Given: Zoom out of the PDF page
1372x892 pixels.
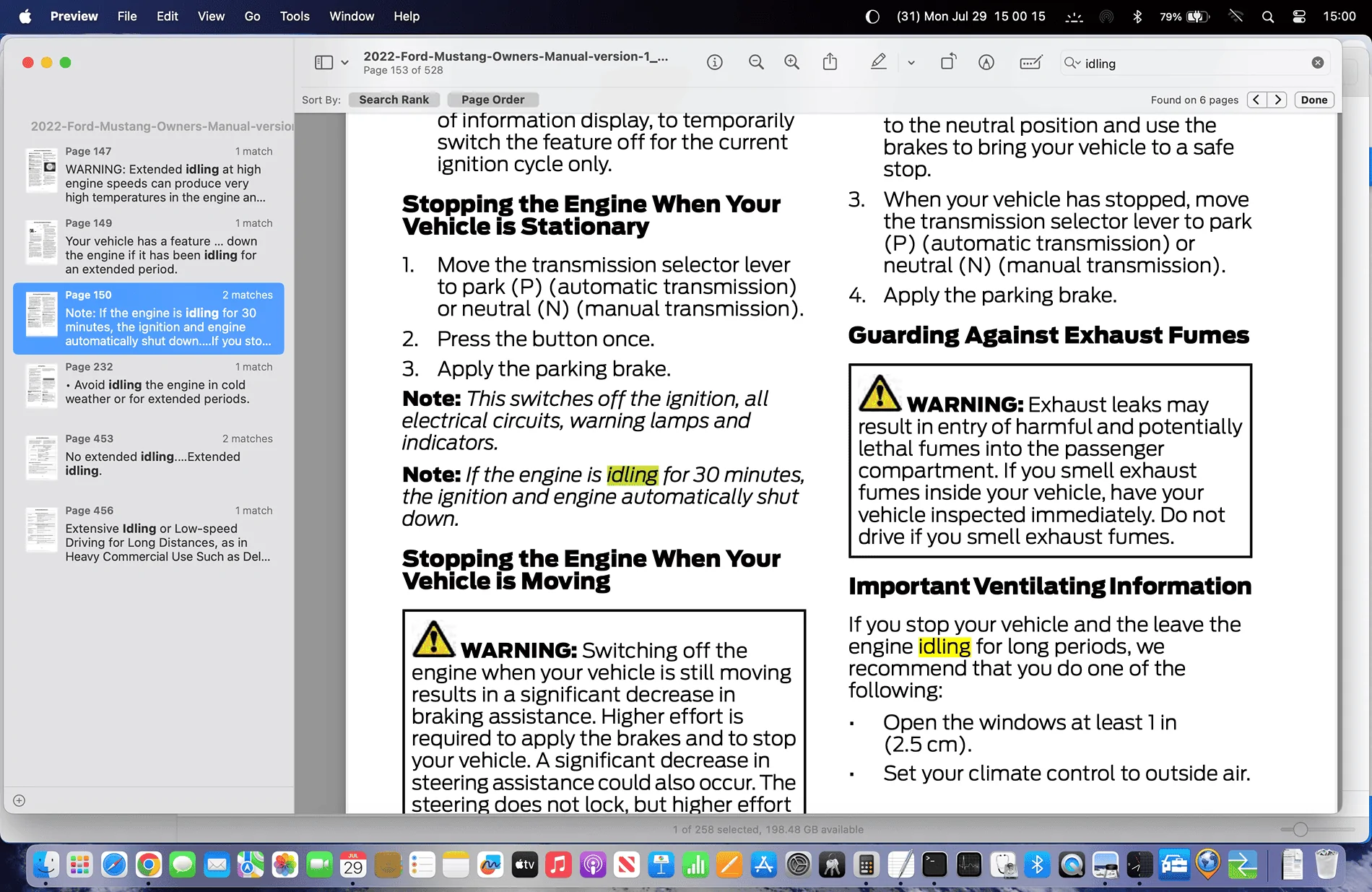Looking at the screenshot, I should coord(756,63).
